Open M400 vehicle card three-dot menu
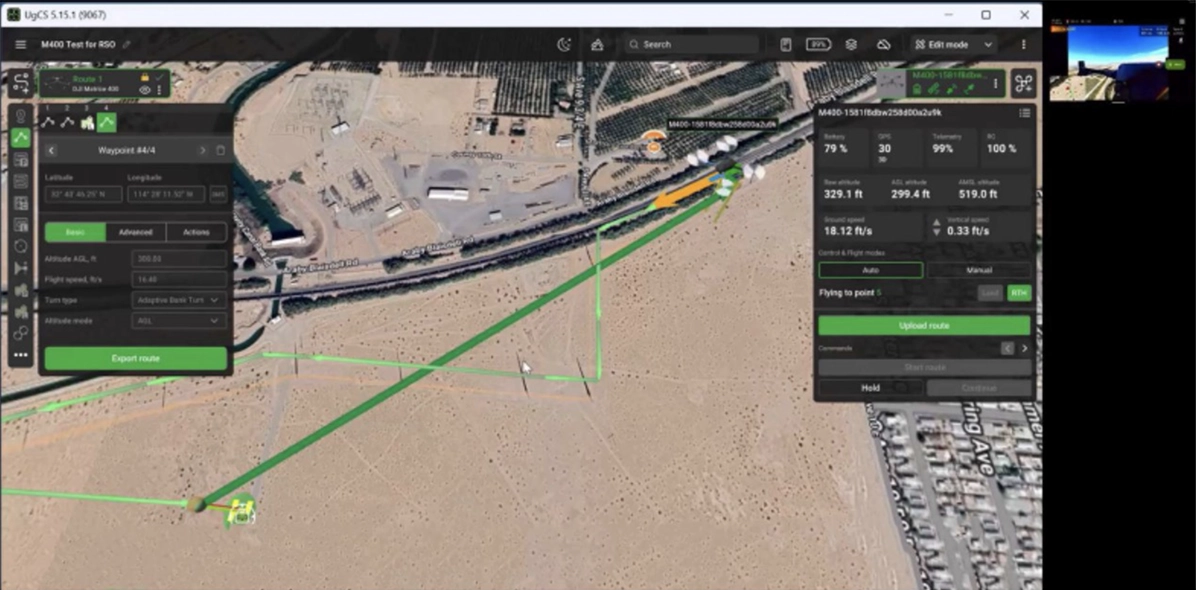 click(x=995, y=84)
